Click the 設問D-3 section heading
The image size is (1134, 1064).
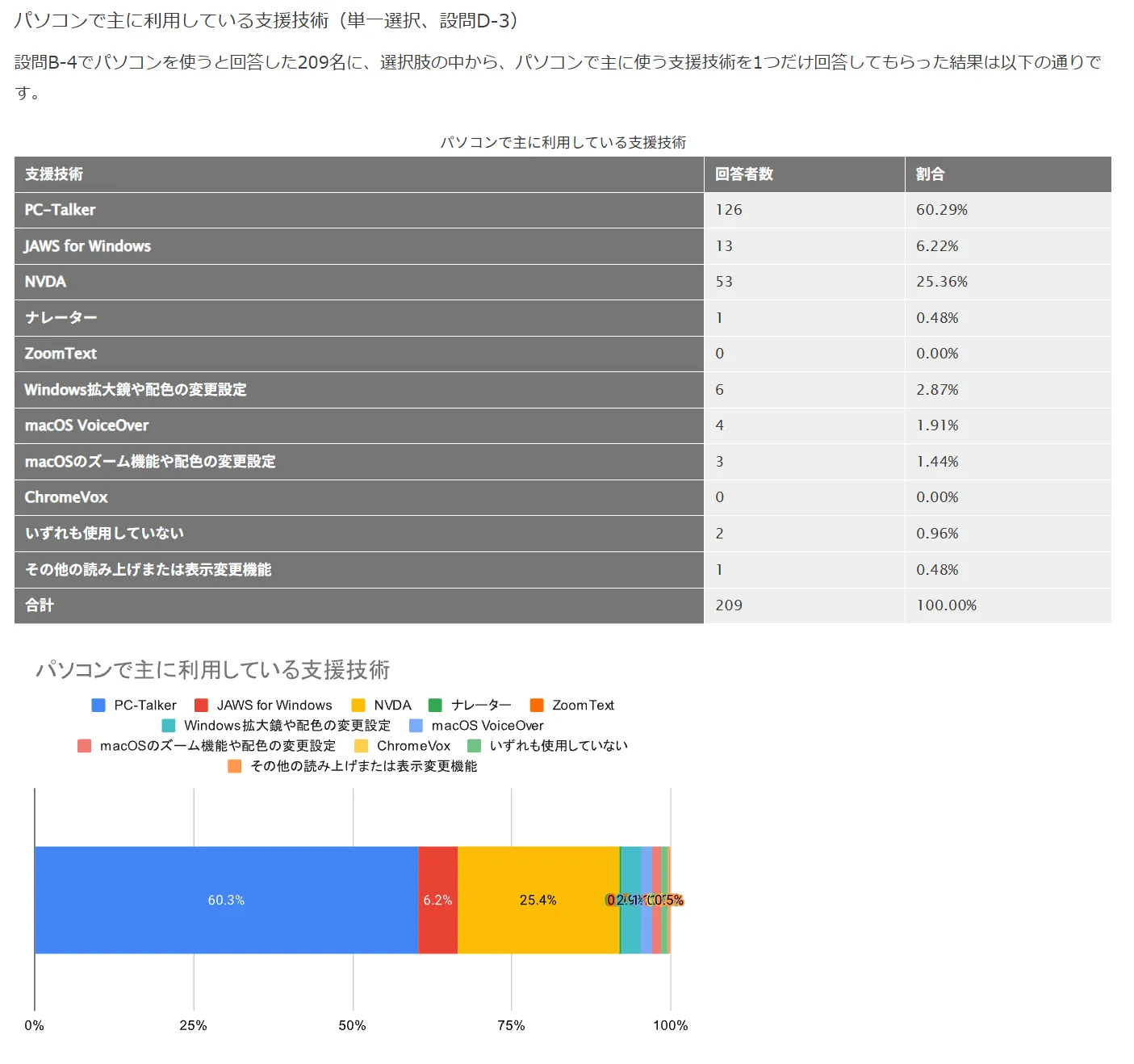pyautogui.click(x=266, y=20)
